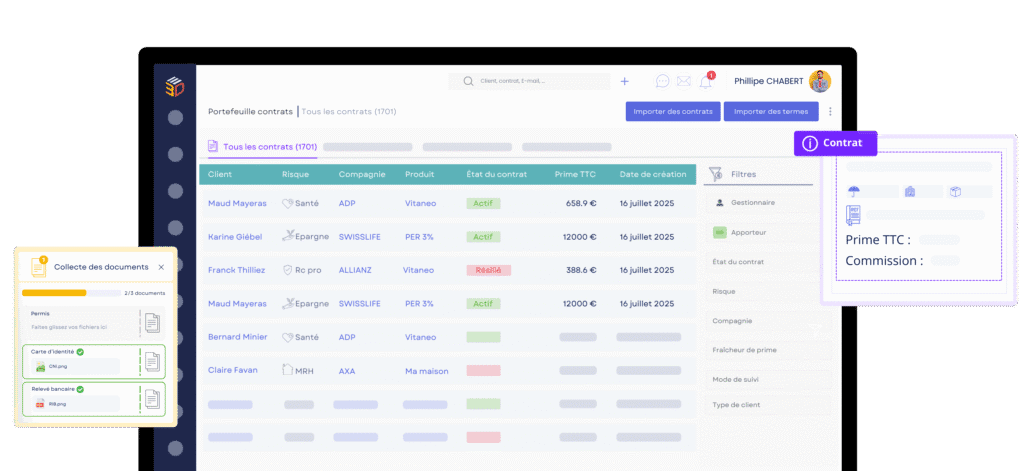Click Actif badge in Karine Giébel row

pos(483,237)
